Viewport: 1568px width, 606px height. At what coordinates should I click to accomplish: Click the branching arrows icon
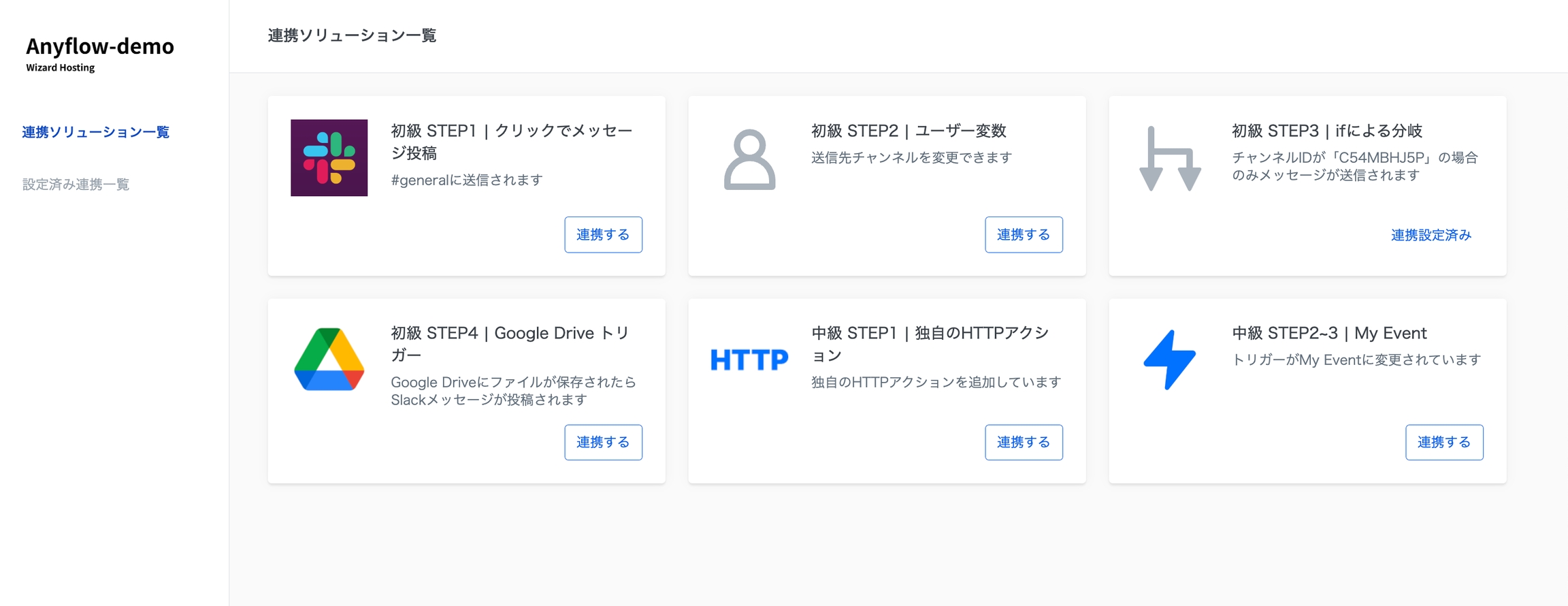(1169, 159)
